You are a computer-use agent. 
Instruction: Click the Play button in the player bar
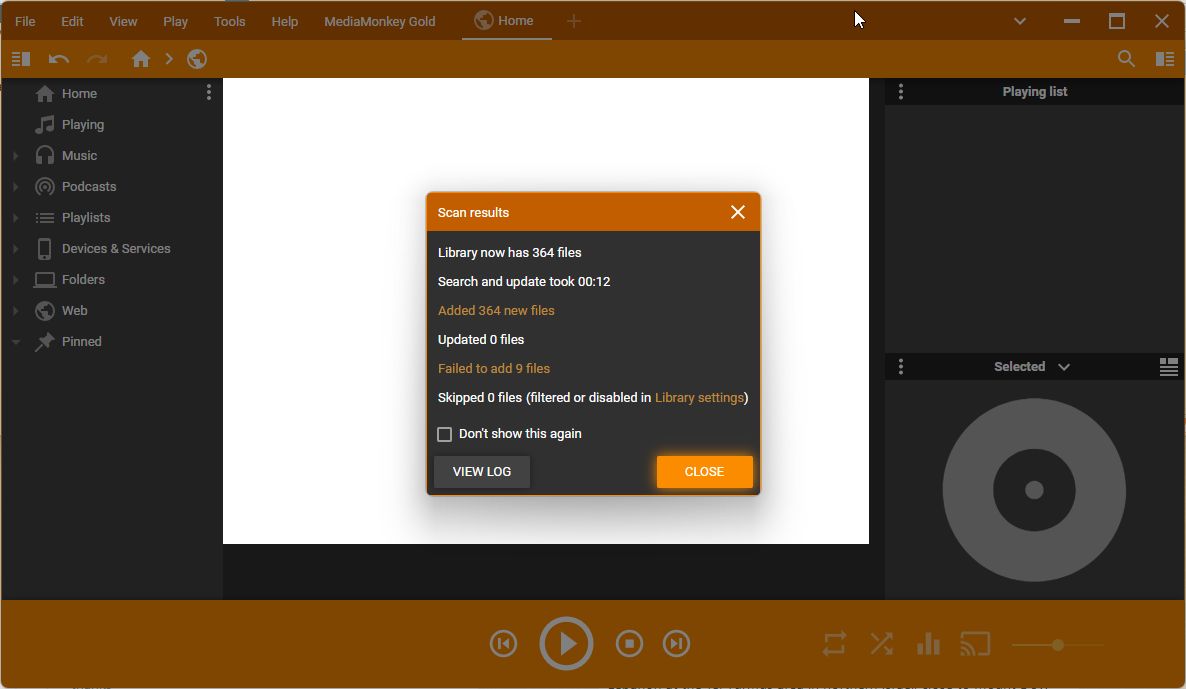(566, 644)
